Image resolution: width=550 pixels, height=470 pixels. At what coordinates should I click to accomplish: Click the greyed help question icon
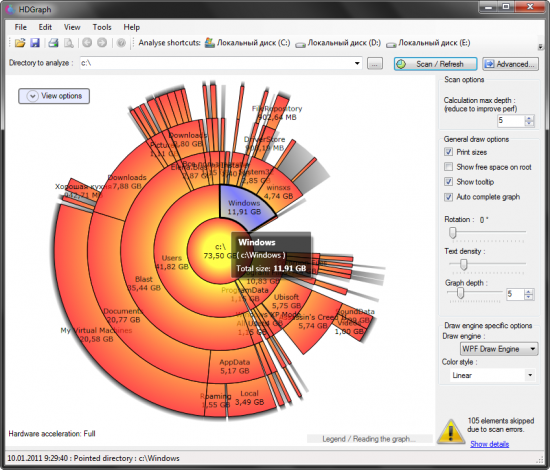(x=121, y=43)
